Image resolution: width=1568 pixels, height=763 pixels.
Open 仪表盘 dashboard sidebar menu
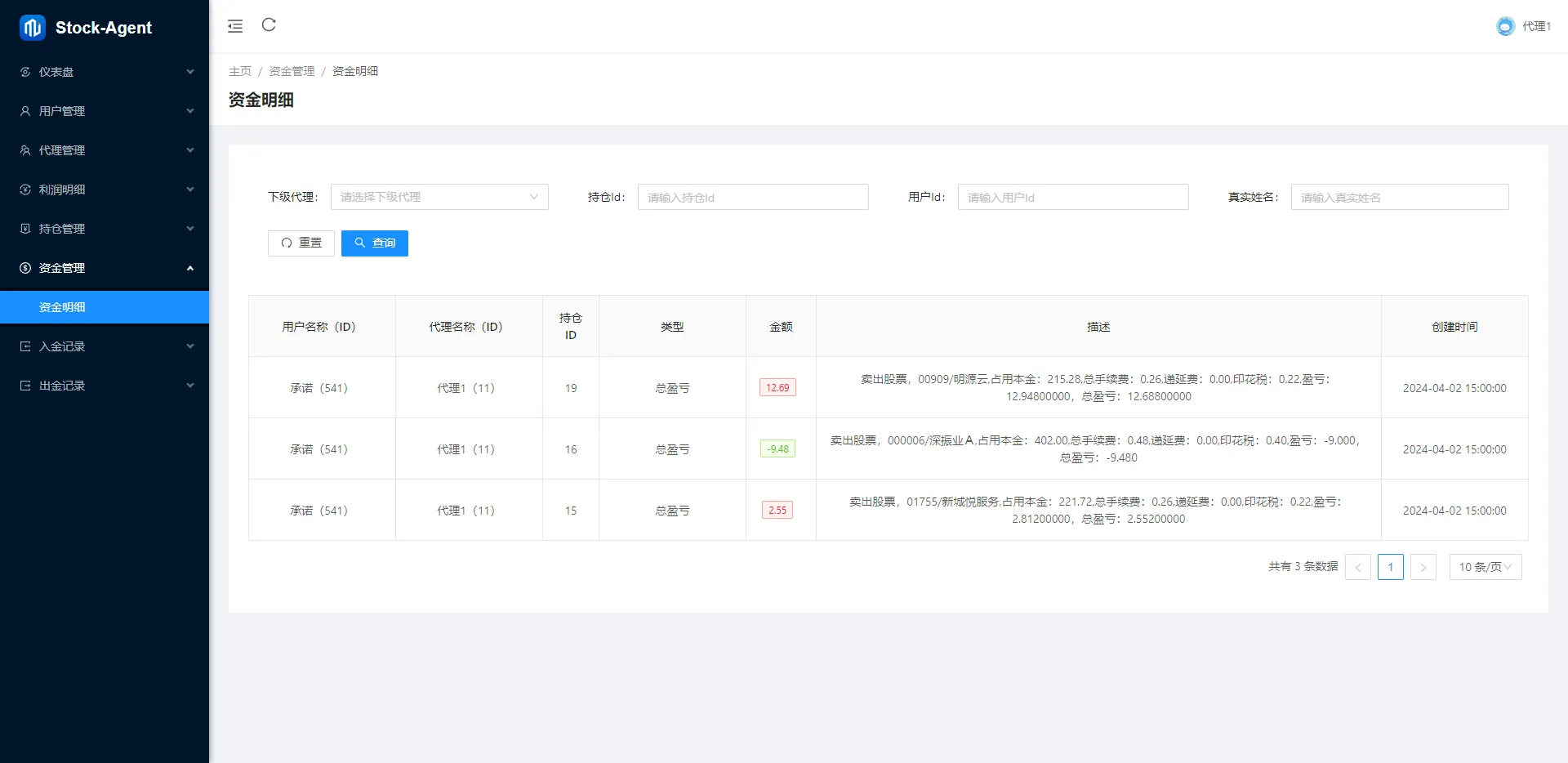pyautogui.click(x=105, y=72)
